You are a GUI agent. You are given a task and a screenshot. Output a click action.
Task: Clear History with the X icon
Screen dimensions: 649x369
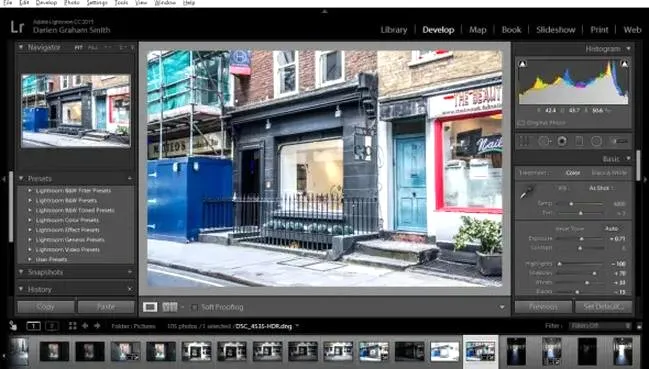(x=130, y=289)
